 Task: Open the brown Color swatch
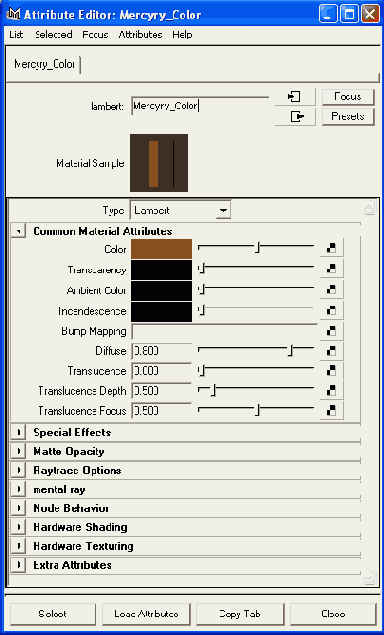click(161, 249)
